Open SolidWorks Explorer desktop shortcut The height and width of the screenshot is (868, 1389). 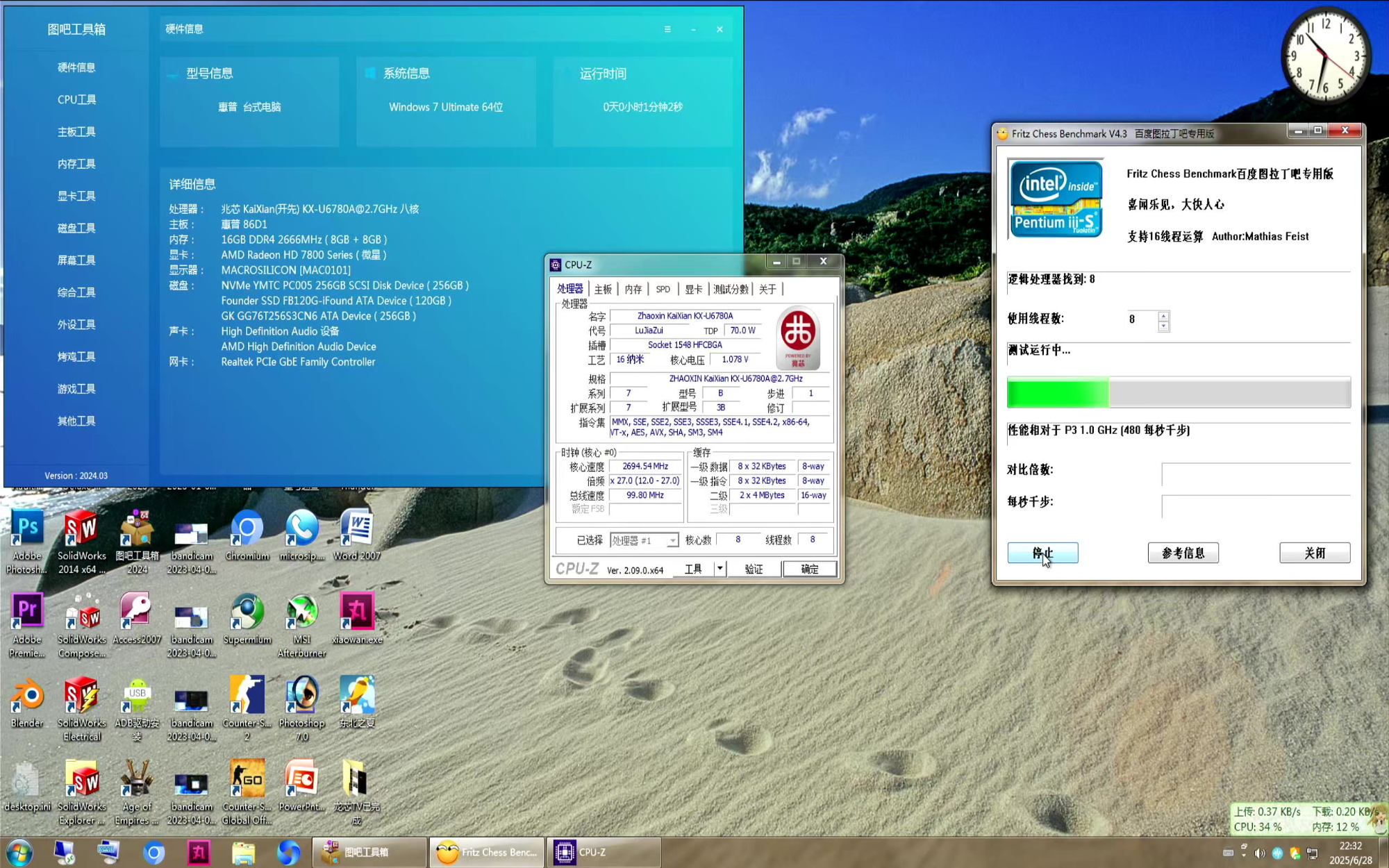click(x=81, y=792)
